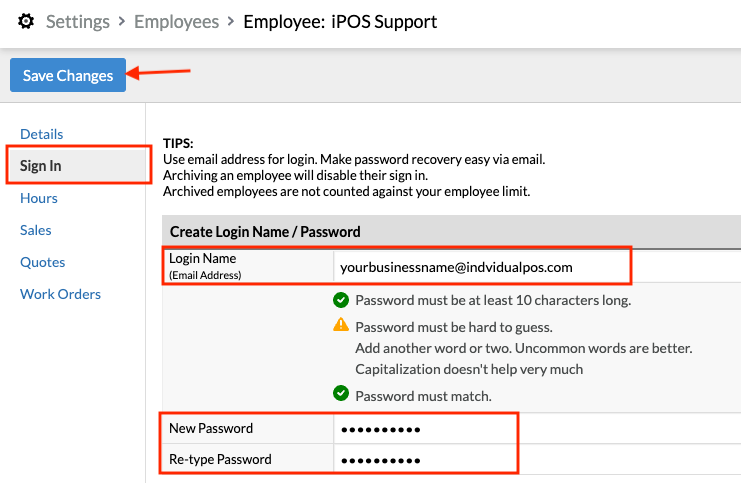The width and height of the screenshot is (741, 483).
Task: Click the chevron after Employees breadcrumb
Action: [x=231, y=21]
